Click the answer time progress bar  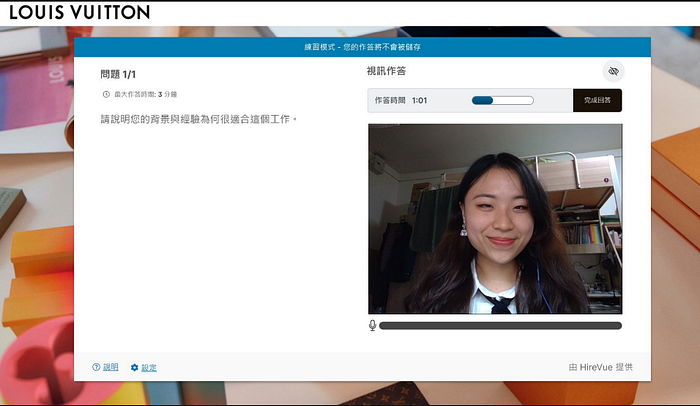click(503, 100)
